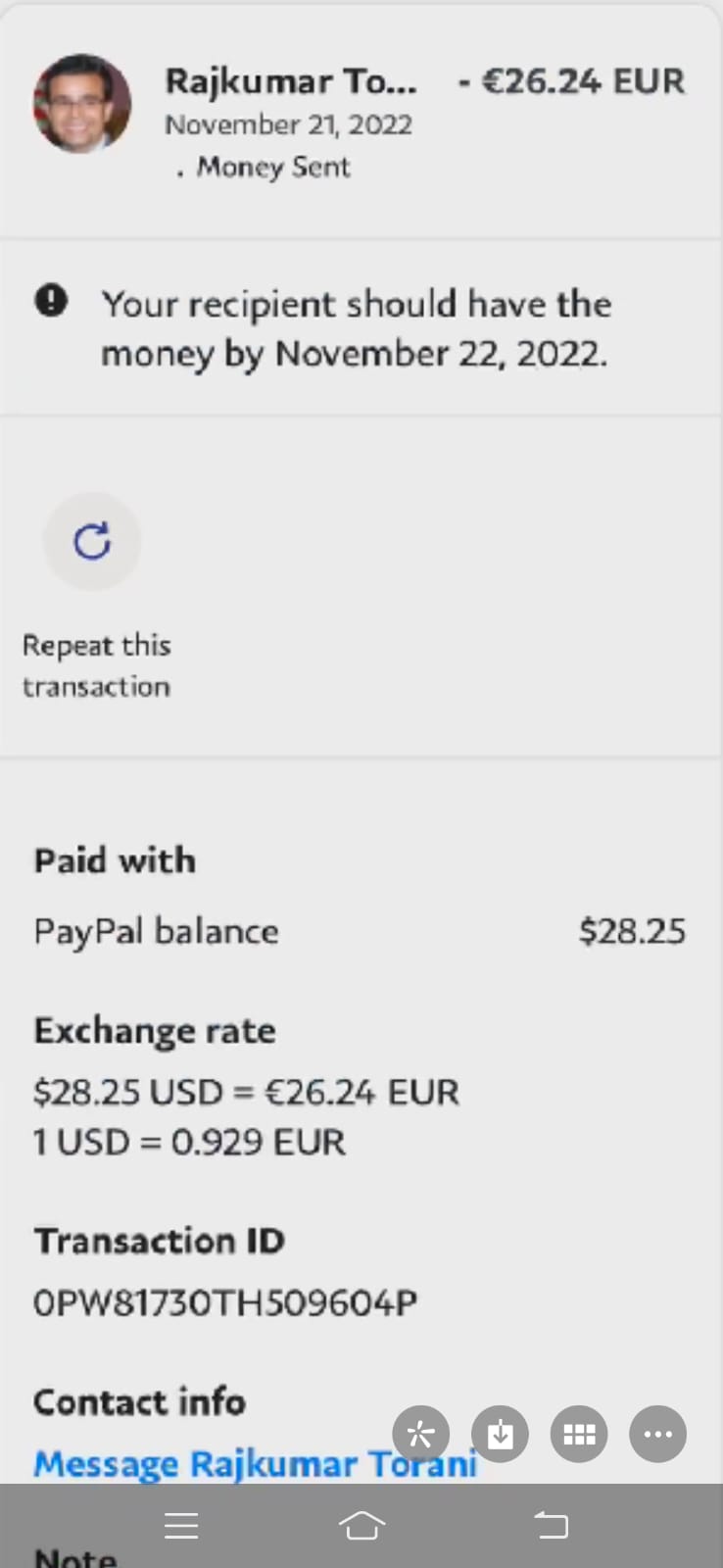This screenshot has width=723, height=1568.
Task: Tap the floating star-burst icon
Action: coord(421,1435)
